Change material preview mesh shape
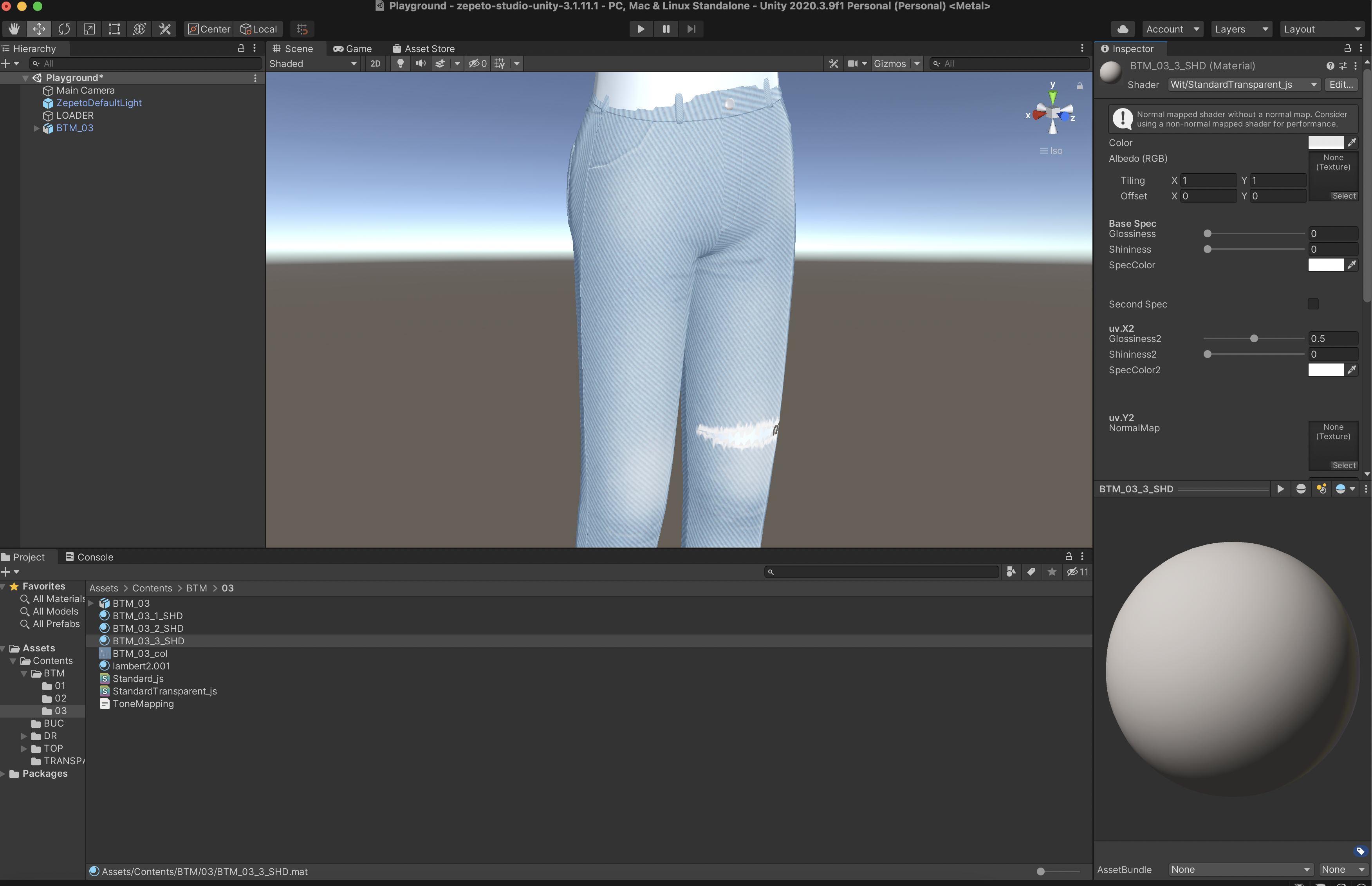The height and width of the screenshot is (886, 1372). pyautogui.click(x=1301, y=488)
